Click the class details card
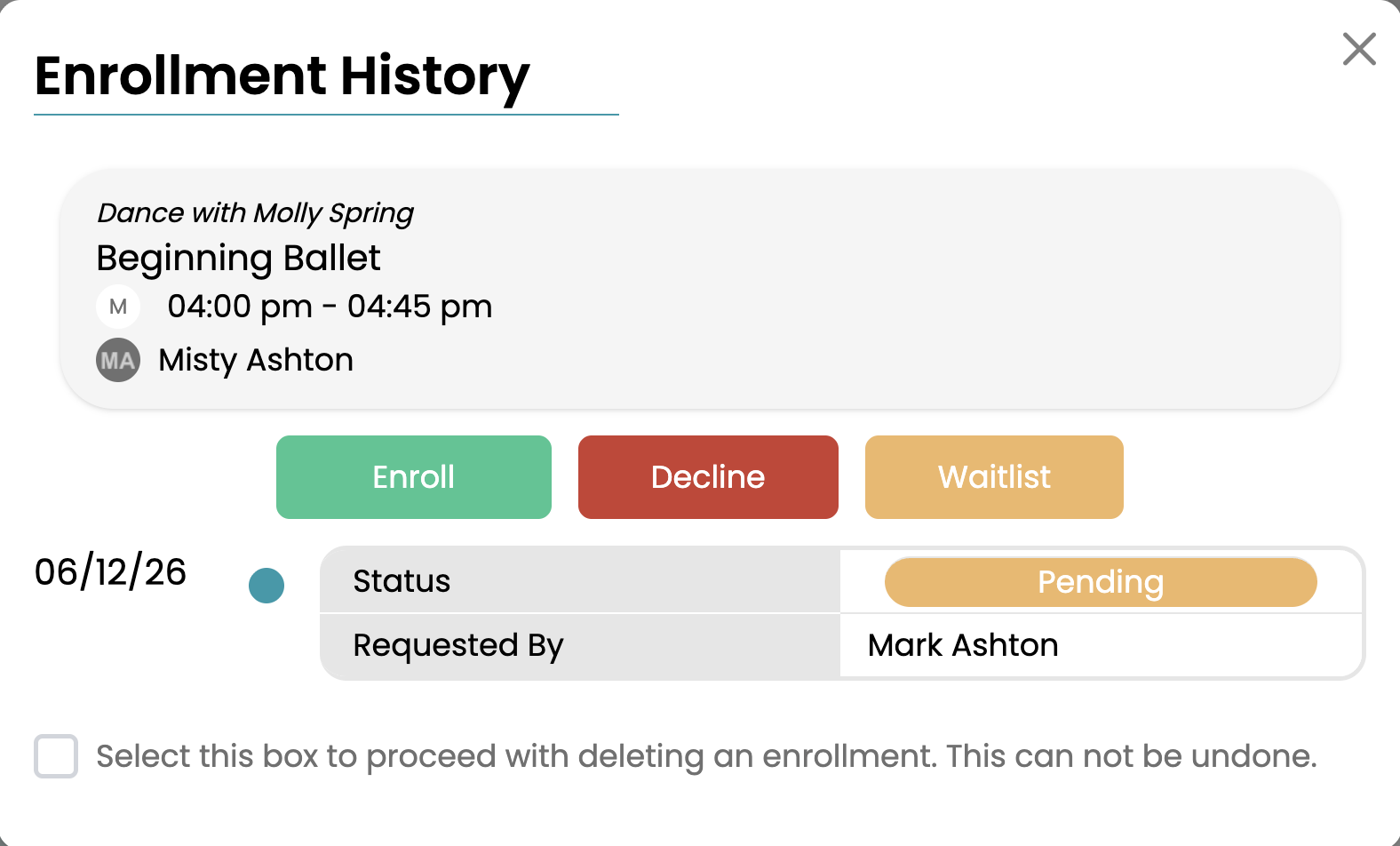Viewport: 1400px width, 846px height. [x=700, y=290]
